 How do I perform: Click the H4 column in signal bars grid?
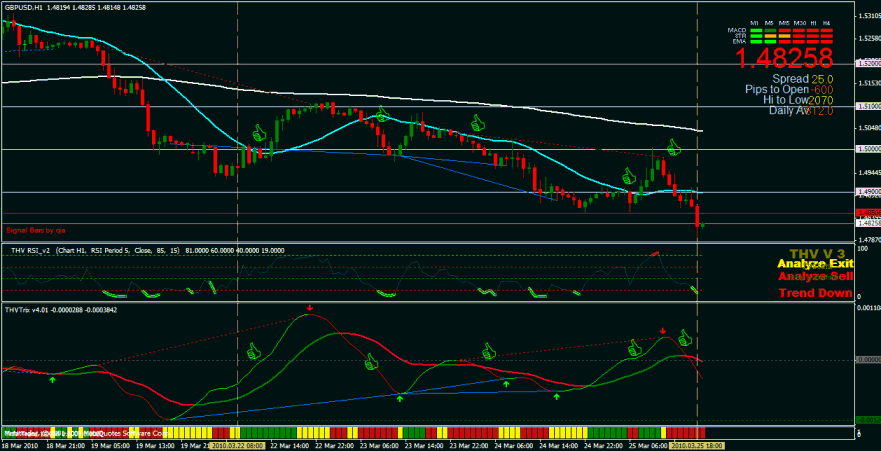click(x=826, y=22)
